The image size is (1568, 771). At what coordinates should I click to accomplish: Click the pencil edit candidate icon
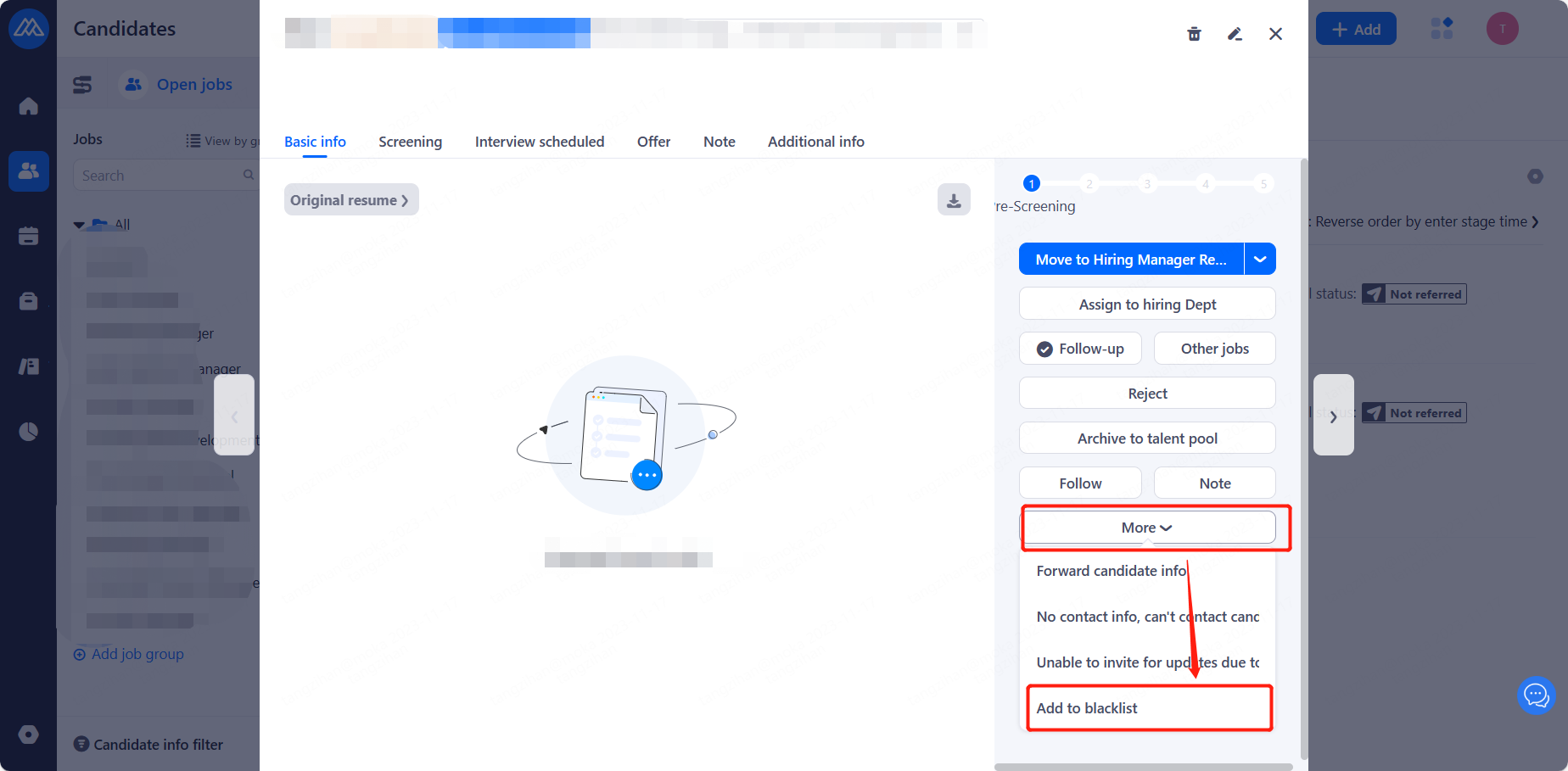(x=1235, y=34)
